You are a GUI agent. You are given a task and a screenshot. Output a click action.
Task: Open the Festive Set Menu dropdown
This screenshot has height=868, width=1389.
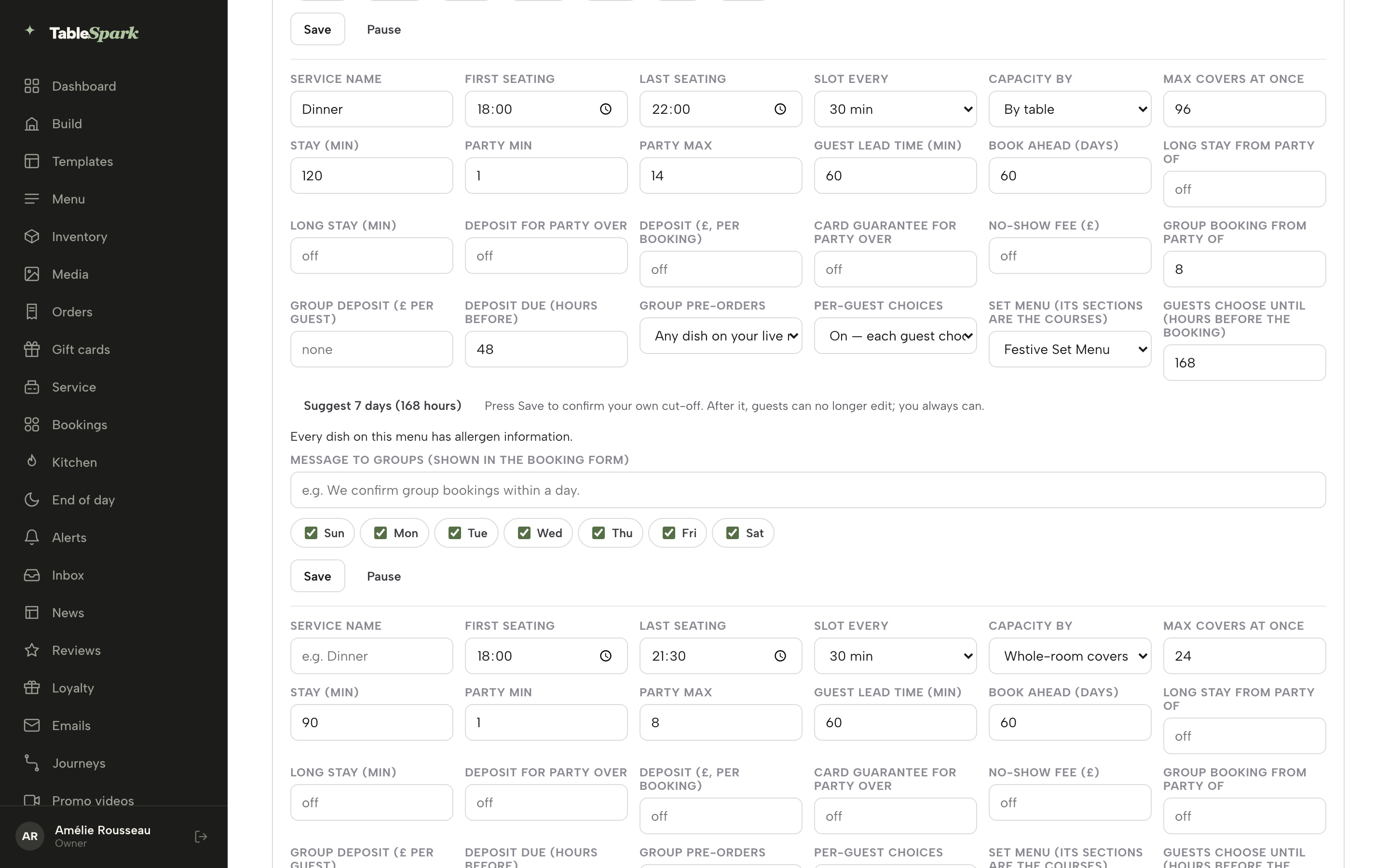click(x=1069, y=349)
